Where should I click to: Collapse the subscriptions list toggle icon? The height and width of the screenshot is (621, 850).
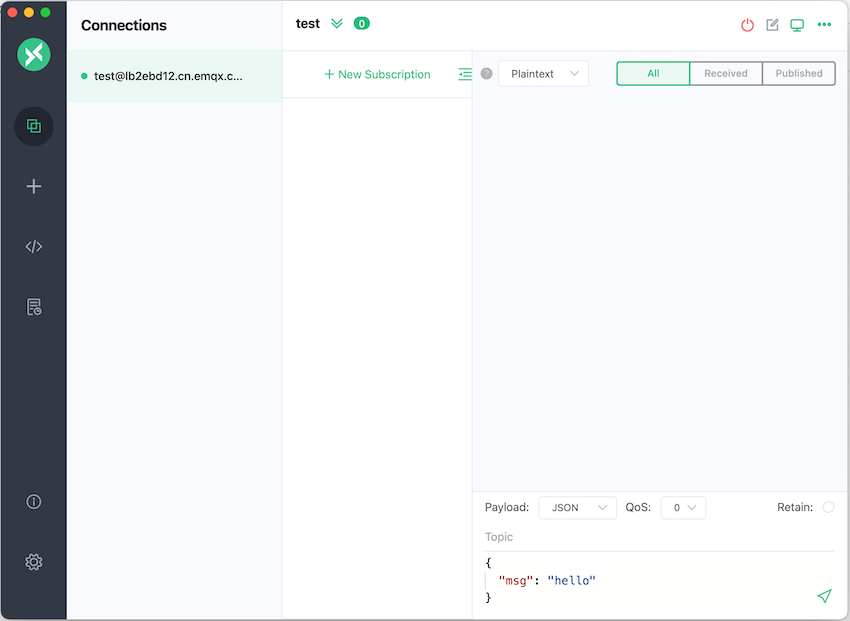point(465,74)
